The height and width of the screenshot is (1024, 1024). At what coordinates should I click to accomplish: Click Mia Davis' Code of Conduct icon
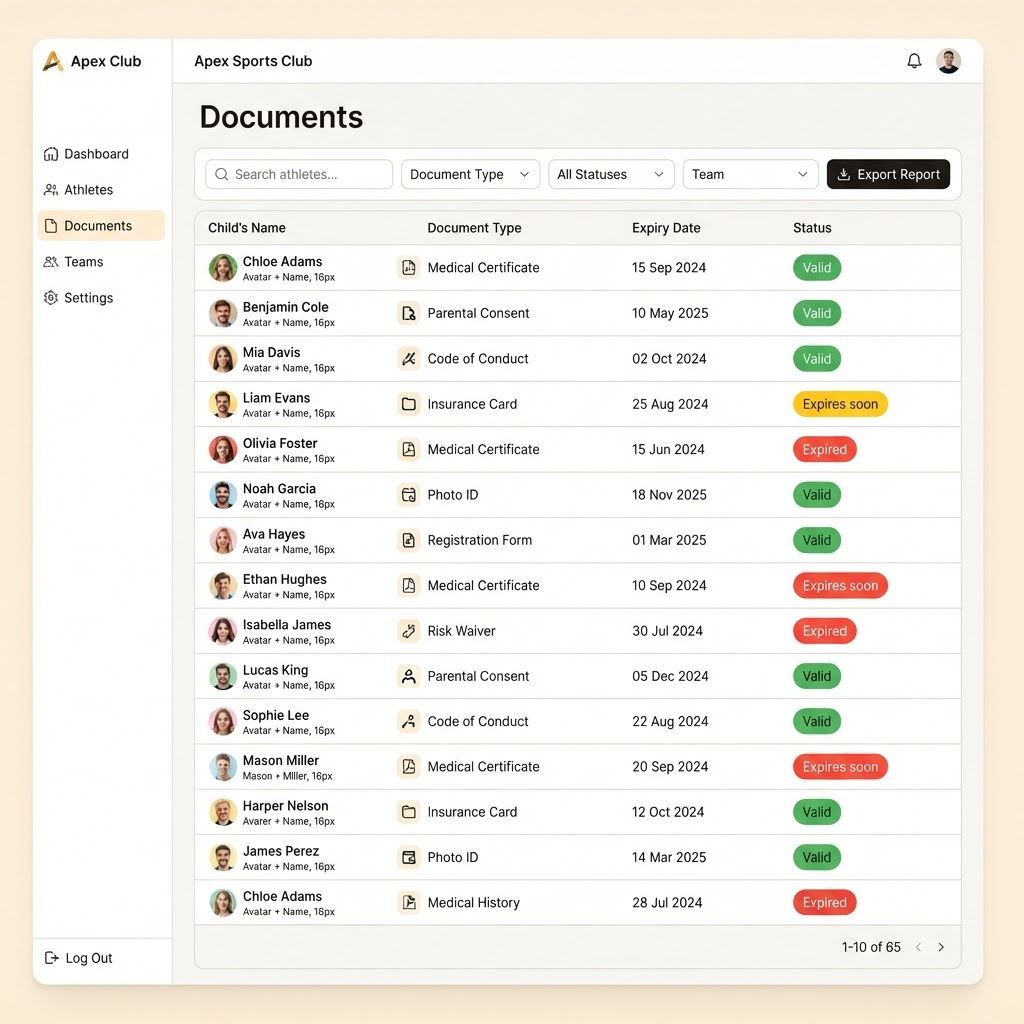click(409, 359)
